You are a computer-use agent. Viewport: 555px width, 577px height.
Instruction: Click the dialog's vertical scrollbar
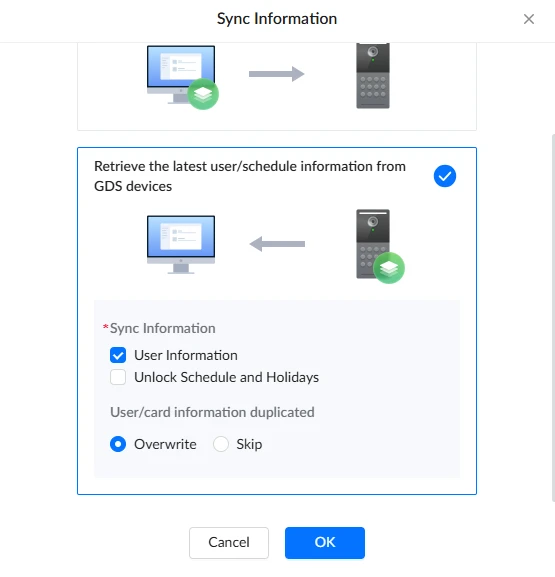tap(553, 318)
